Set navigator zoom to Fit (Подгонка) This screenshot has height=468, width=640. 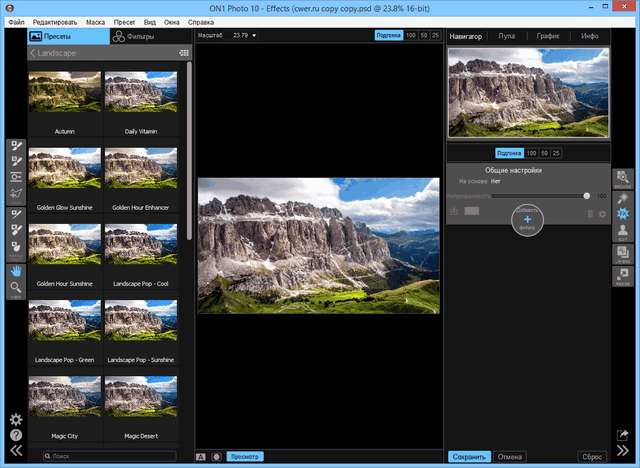[509, 153]
